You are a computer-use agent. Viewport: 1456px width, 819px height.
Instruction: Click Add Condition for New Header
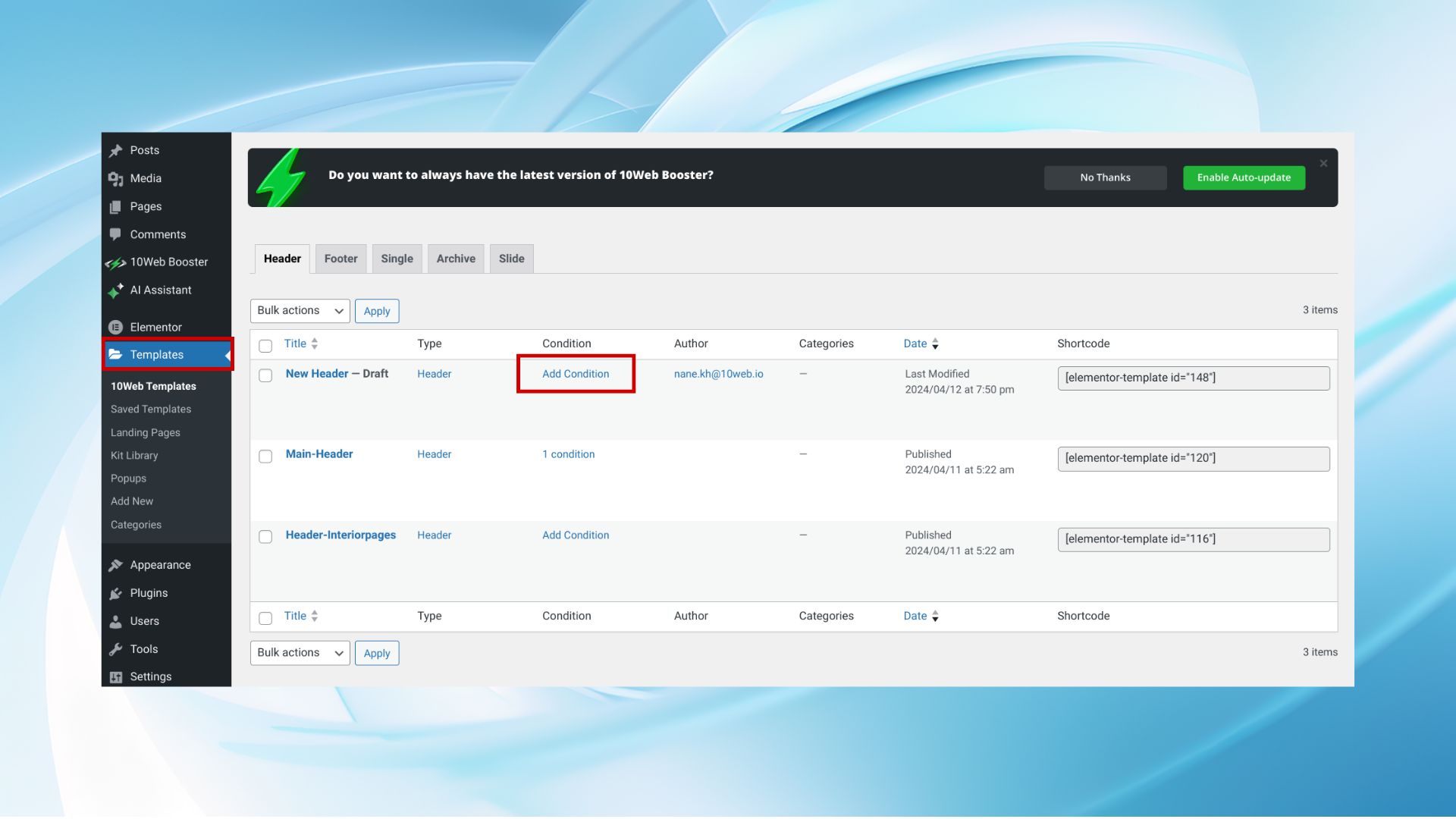[x=576, y=375]
